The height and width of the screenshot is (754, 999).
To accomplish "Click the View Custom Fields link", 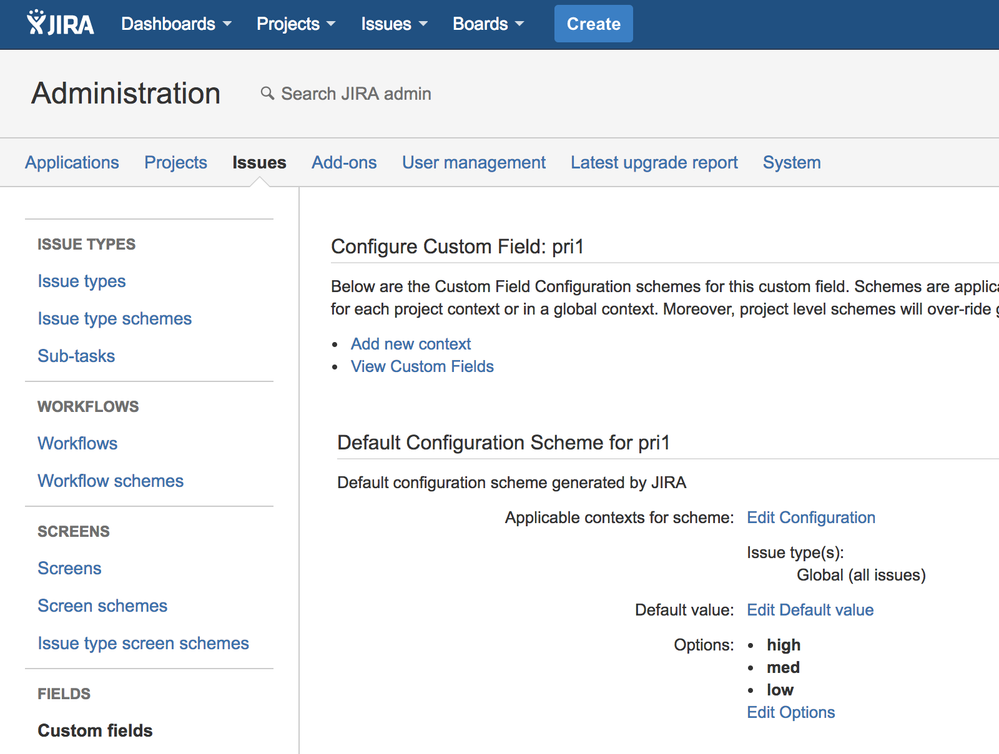I will 422,366.
